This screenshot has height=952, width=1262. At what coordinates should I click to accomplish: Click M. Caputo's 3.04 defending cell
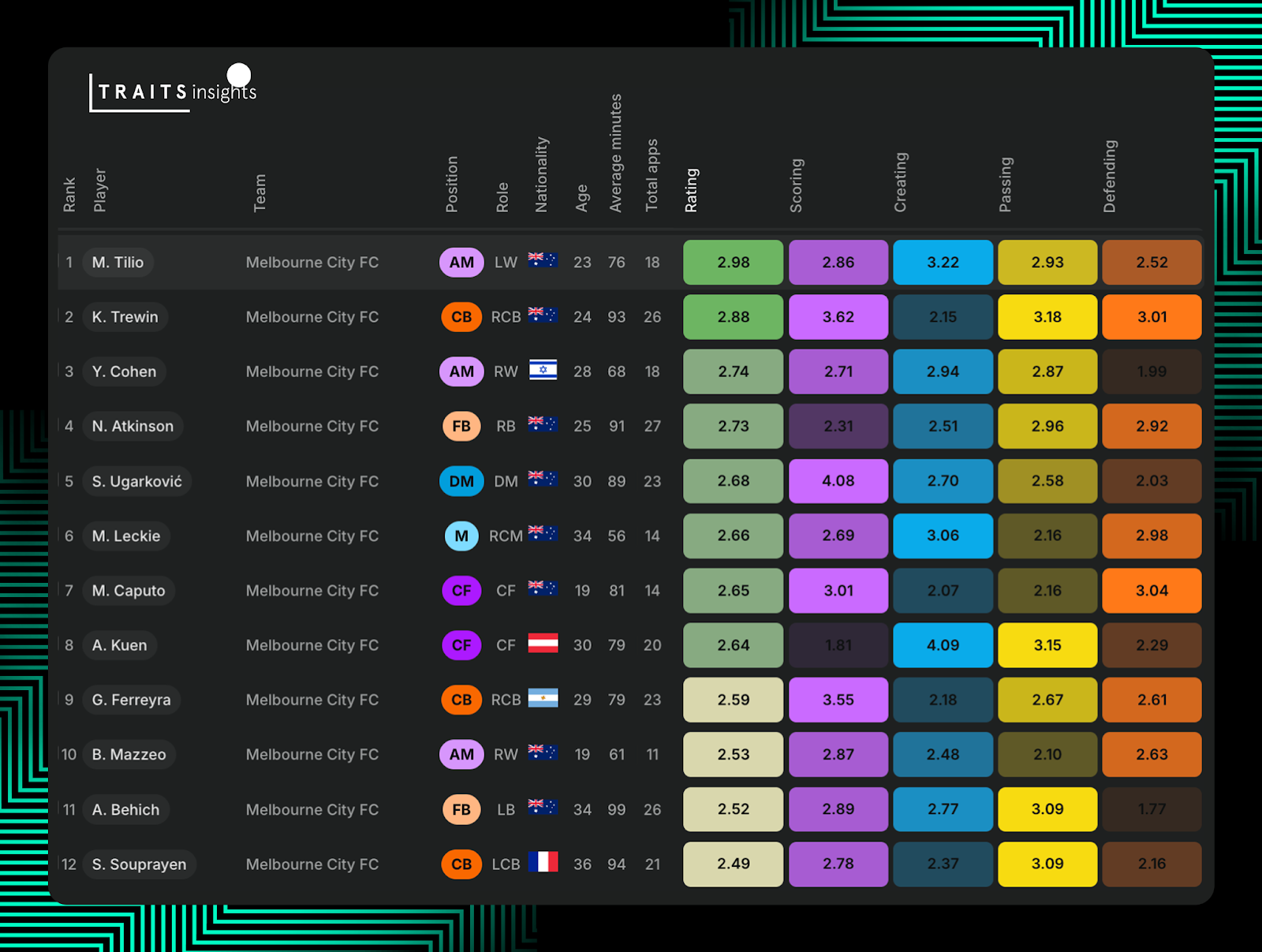click(1152, 590)
